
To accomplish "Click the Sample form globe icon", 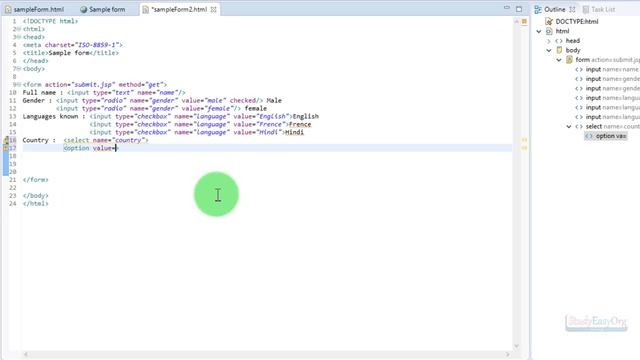I will point(83,9).
